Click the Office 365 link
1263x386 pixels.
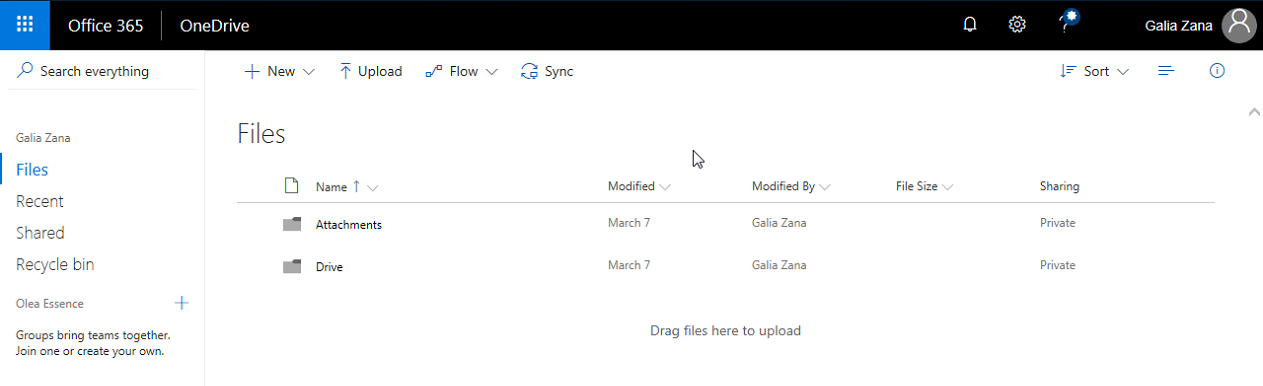pyautogui.click(x=105, y=26)
